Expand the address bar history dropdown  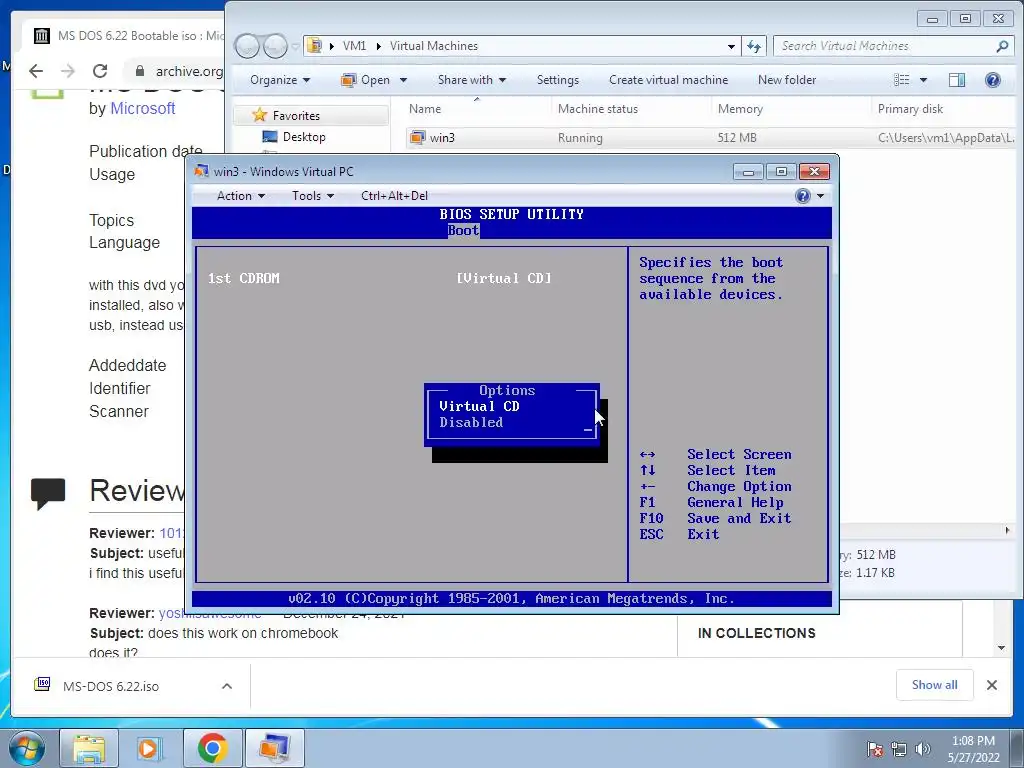(x=731, y=46)
